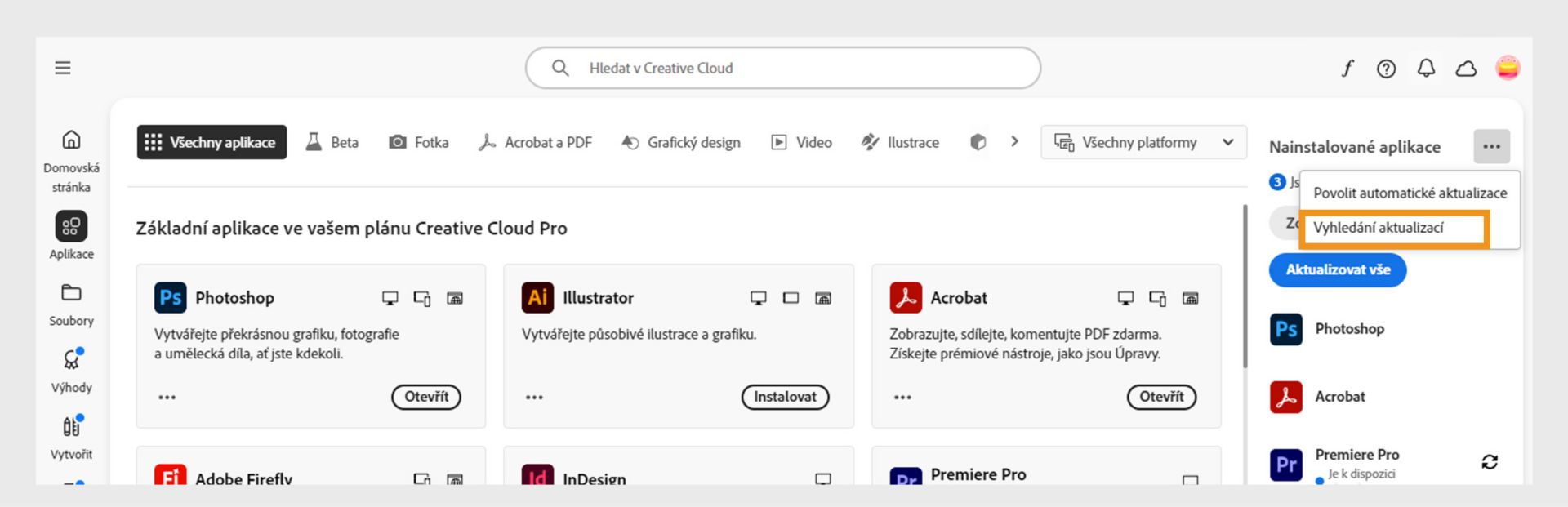The image size is (1568, 507).
Task: Click the Illustrator card icon
Action: (537, 297)
